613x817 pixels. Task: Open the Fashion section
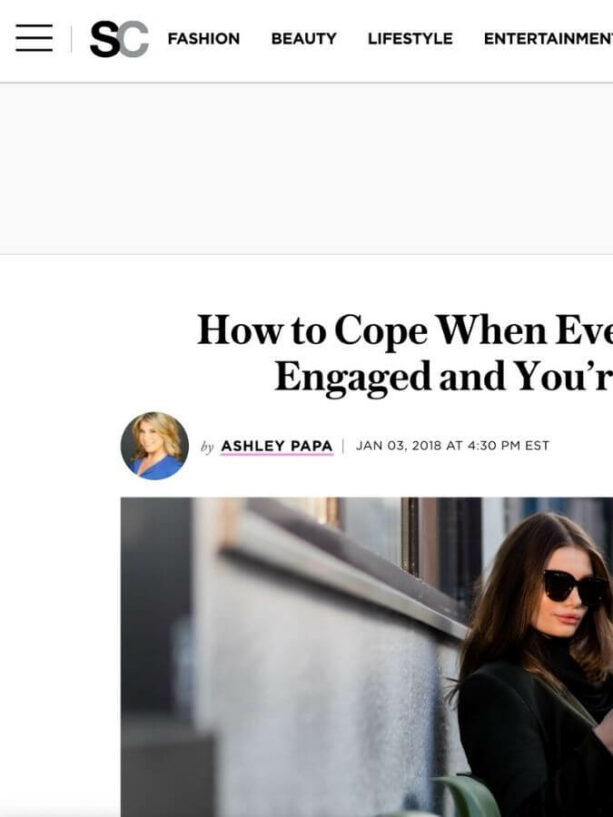coord(203,39)
